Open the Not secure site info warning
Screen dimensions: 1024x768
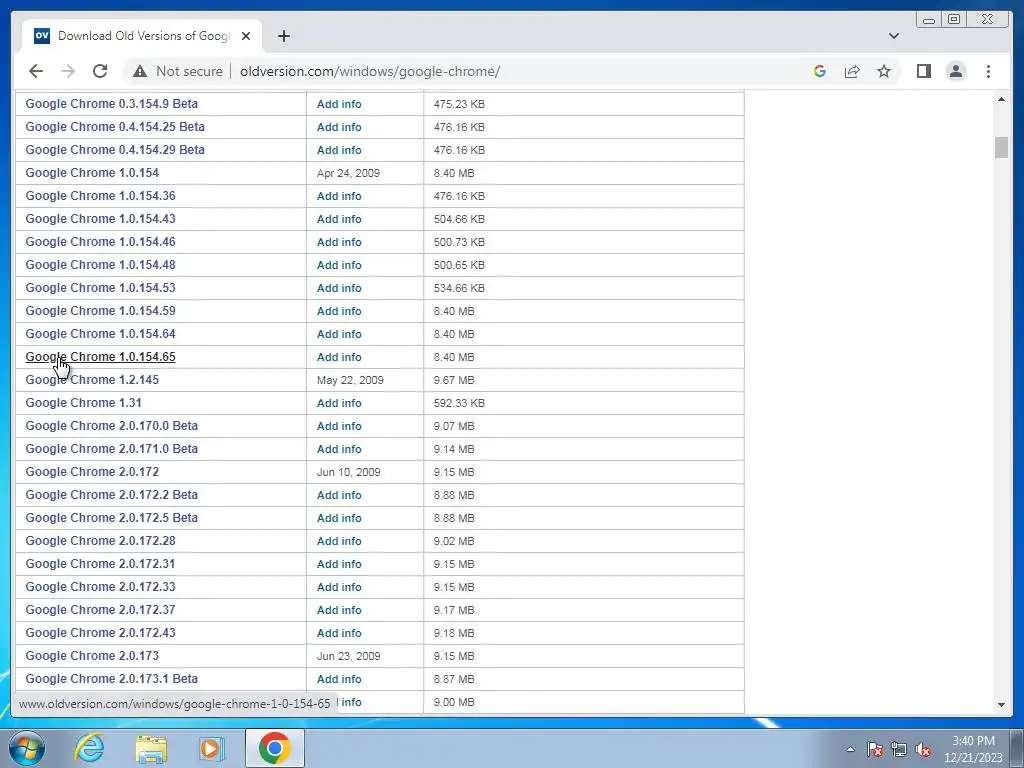click(x=178, y=71)
